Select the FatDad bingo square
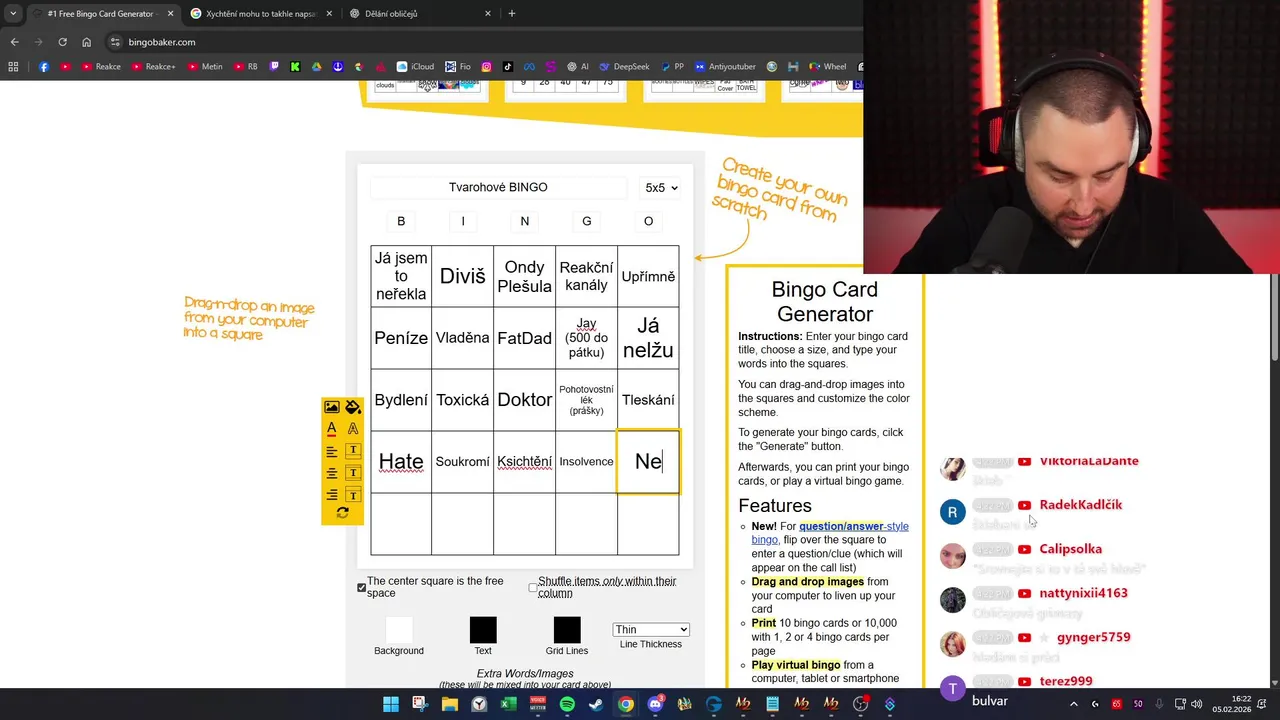This screenshot has height=720, width=1280. click(x=525, y=338)
